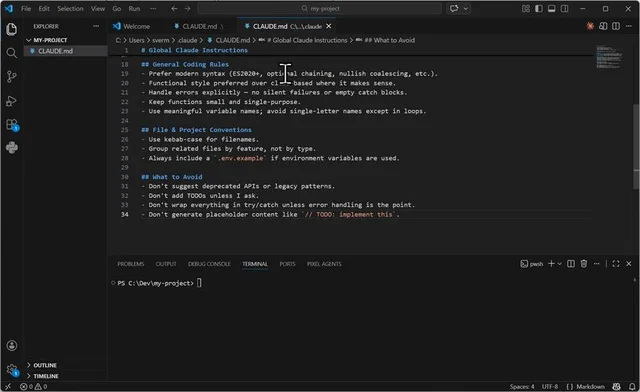Select CLAUDE.md in Explorer tree
The width and height of the screenshot is (640, 392).
pyautogui.click(x=66, y=51)
